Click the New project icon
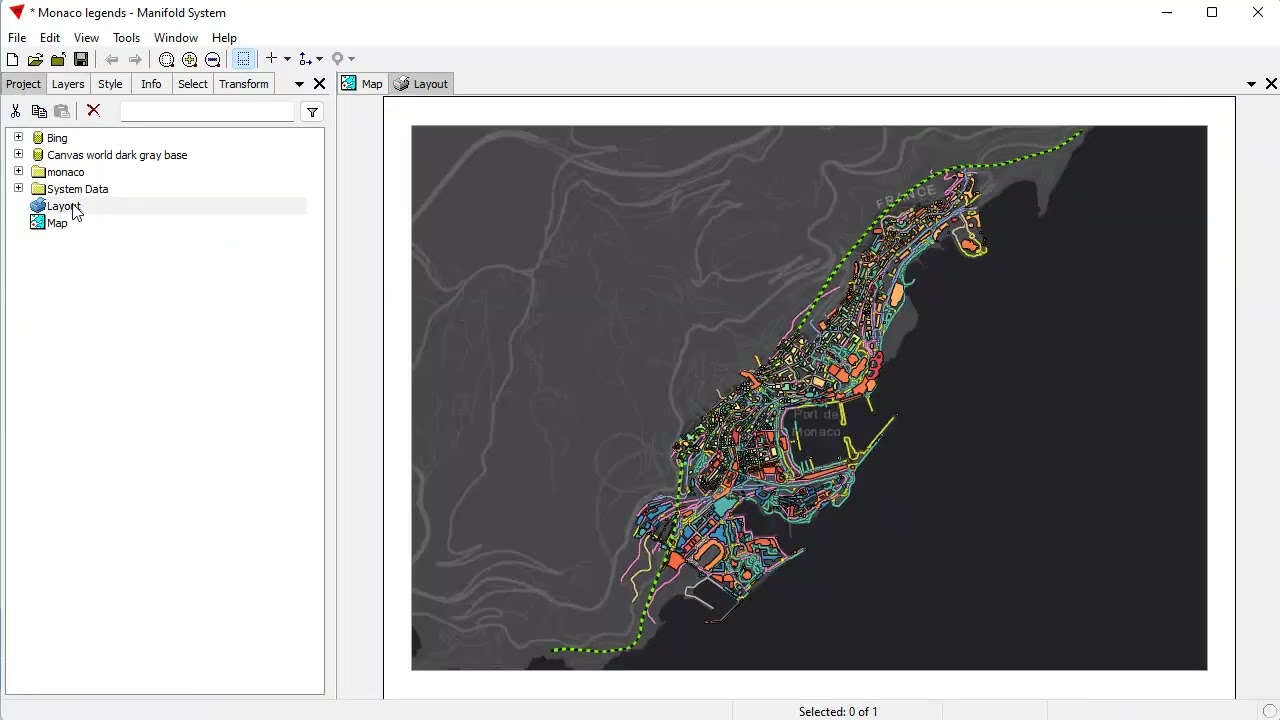1280x720 pixels. coord(12,60)
